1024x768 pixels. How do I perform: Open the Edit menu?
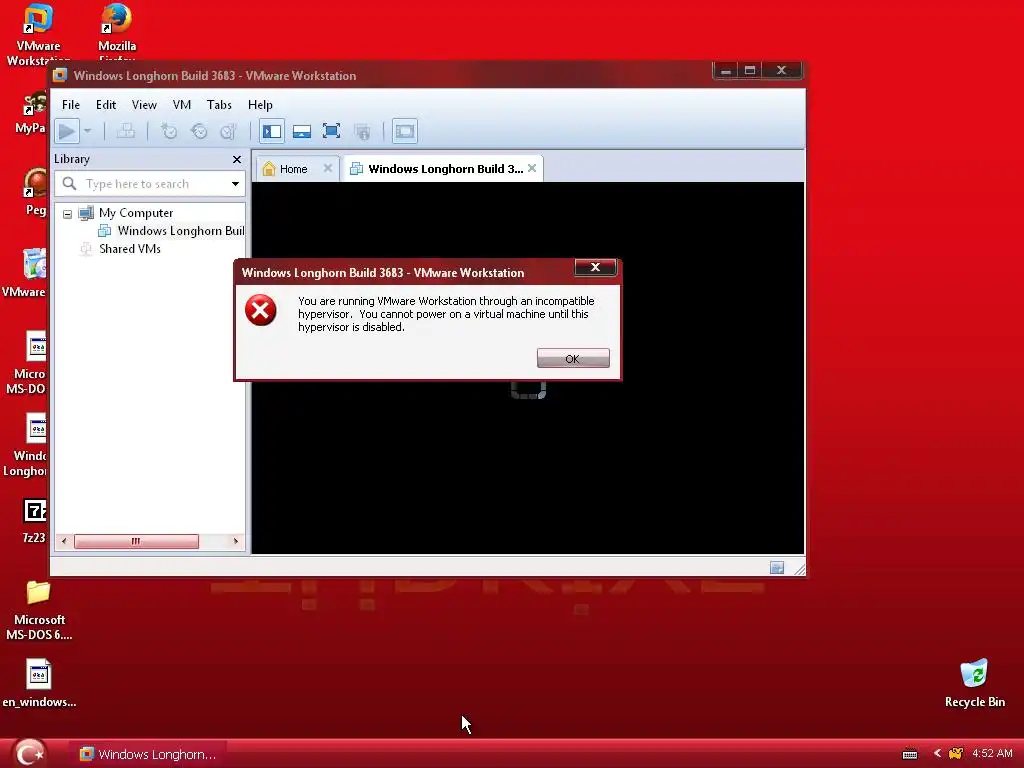106,104
